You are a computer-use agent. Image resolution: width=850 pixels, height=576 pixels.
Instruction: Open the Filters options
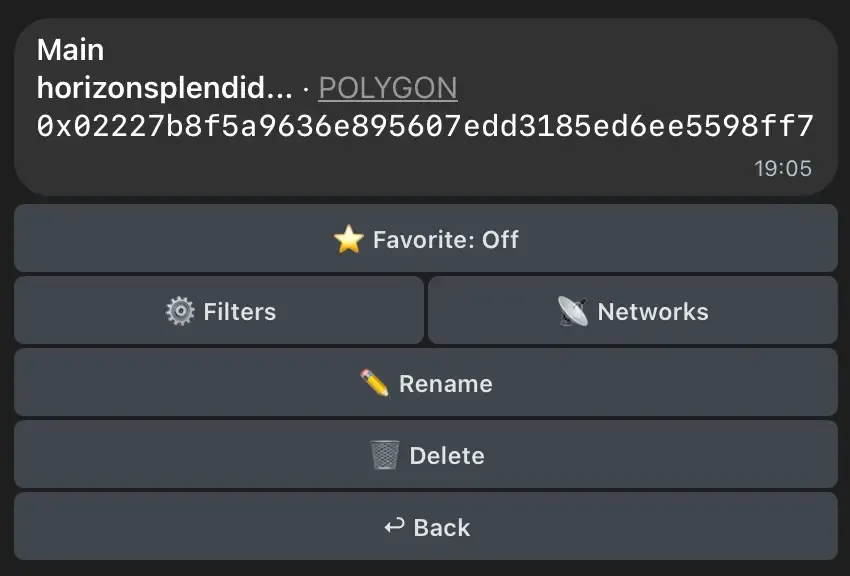(219, 311)
